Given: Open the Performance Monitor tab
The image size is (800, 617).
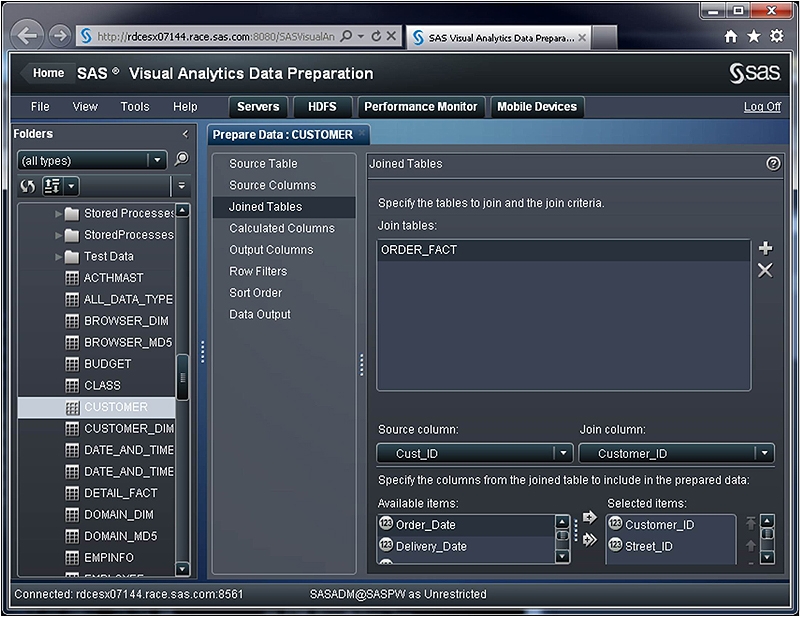Looking at the screenshot, I should pos(421,107).
